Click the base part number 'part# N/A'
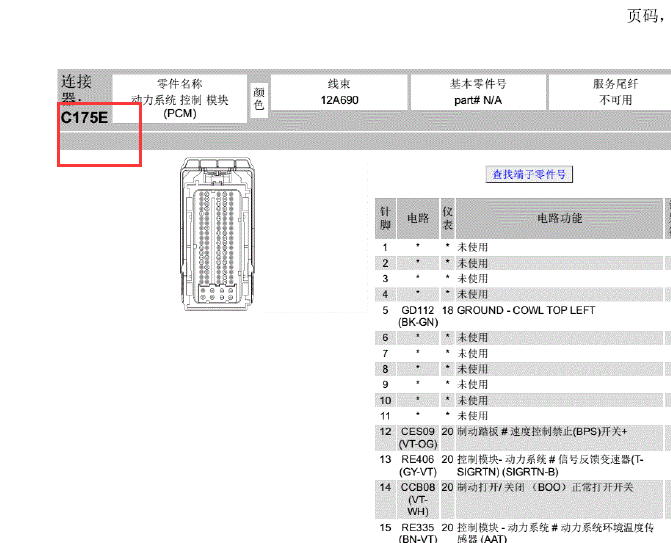The image size is (671, 543). pyautogui.click(x=478, y=100)
